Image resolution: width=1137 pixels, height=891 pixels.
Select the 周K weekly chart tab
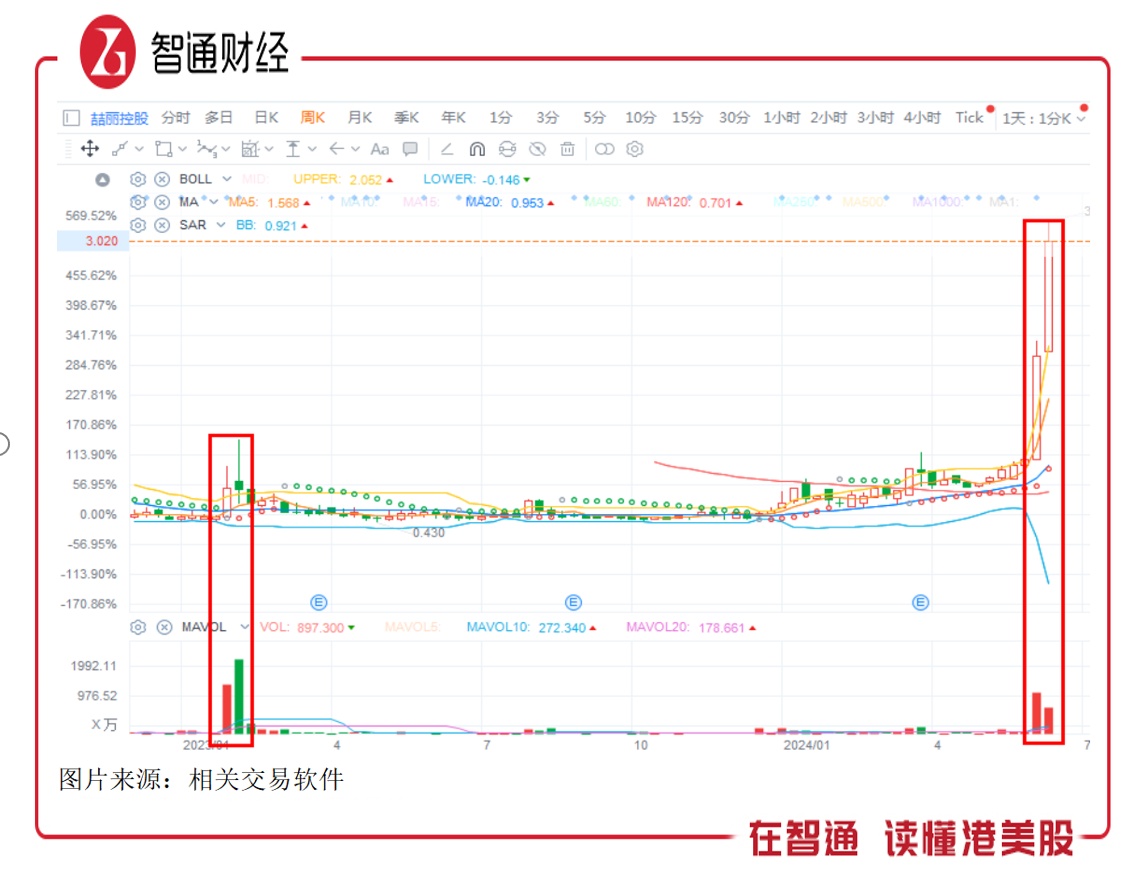point(313,117)
